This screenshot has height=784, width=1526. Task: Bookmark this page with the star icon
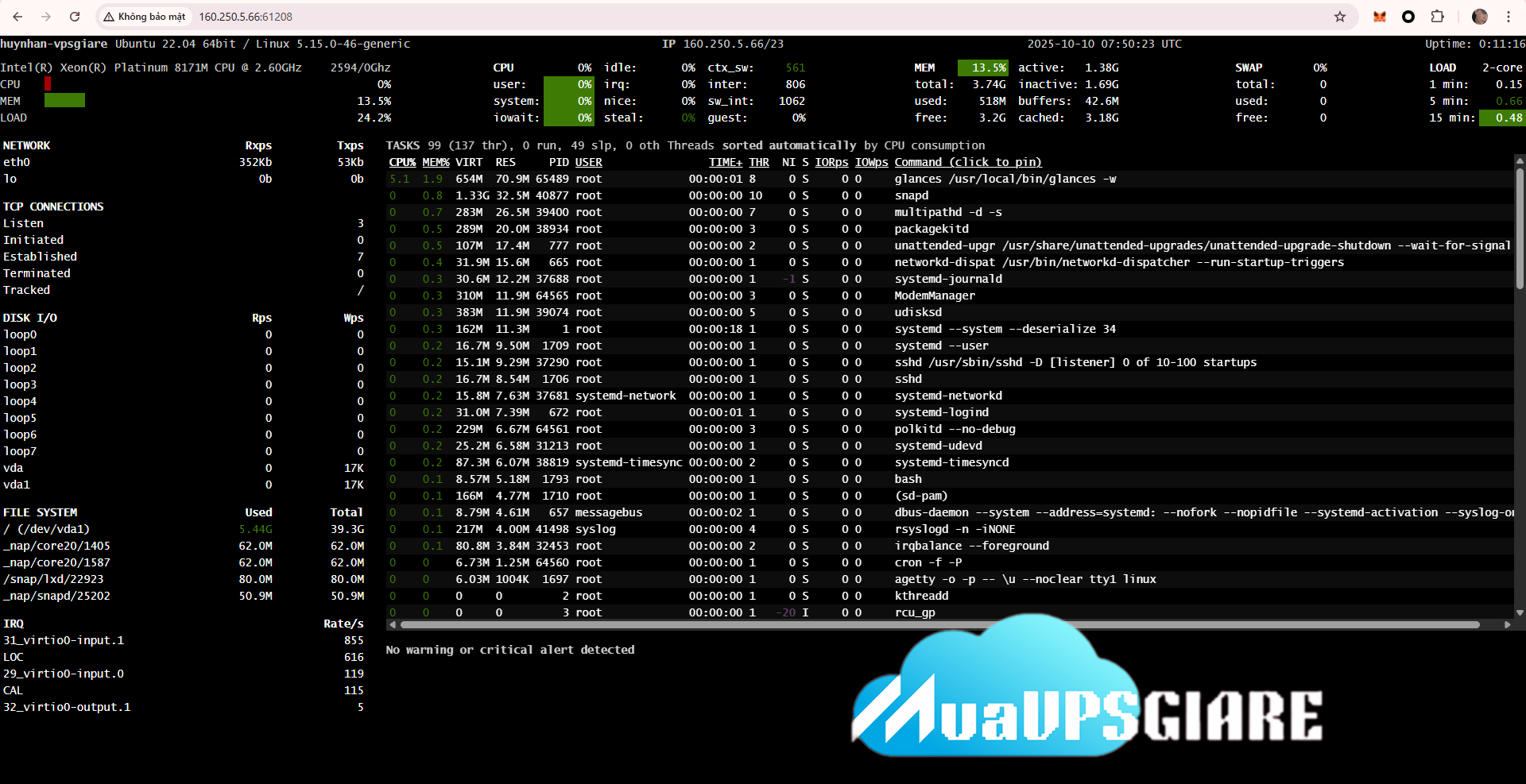(x=1340, y=17)
